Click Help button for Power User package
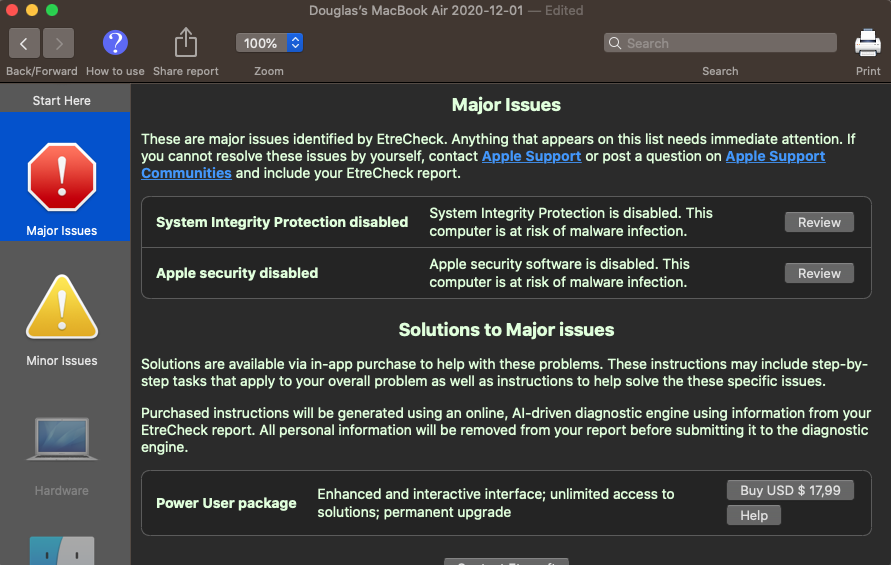 click(754, 515)
